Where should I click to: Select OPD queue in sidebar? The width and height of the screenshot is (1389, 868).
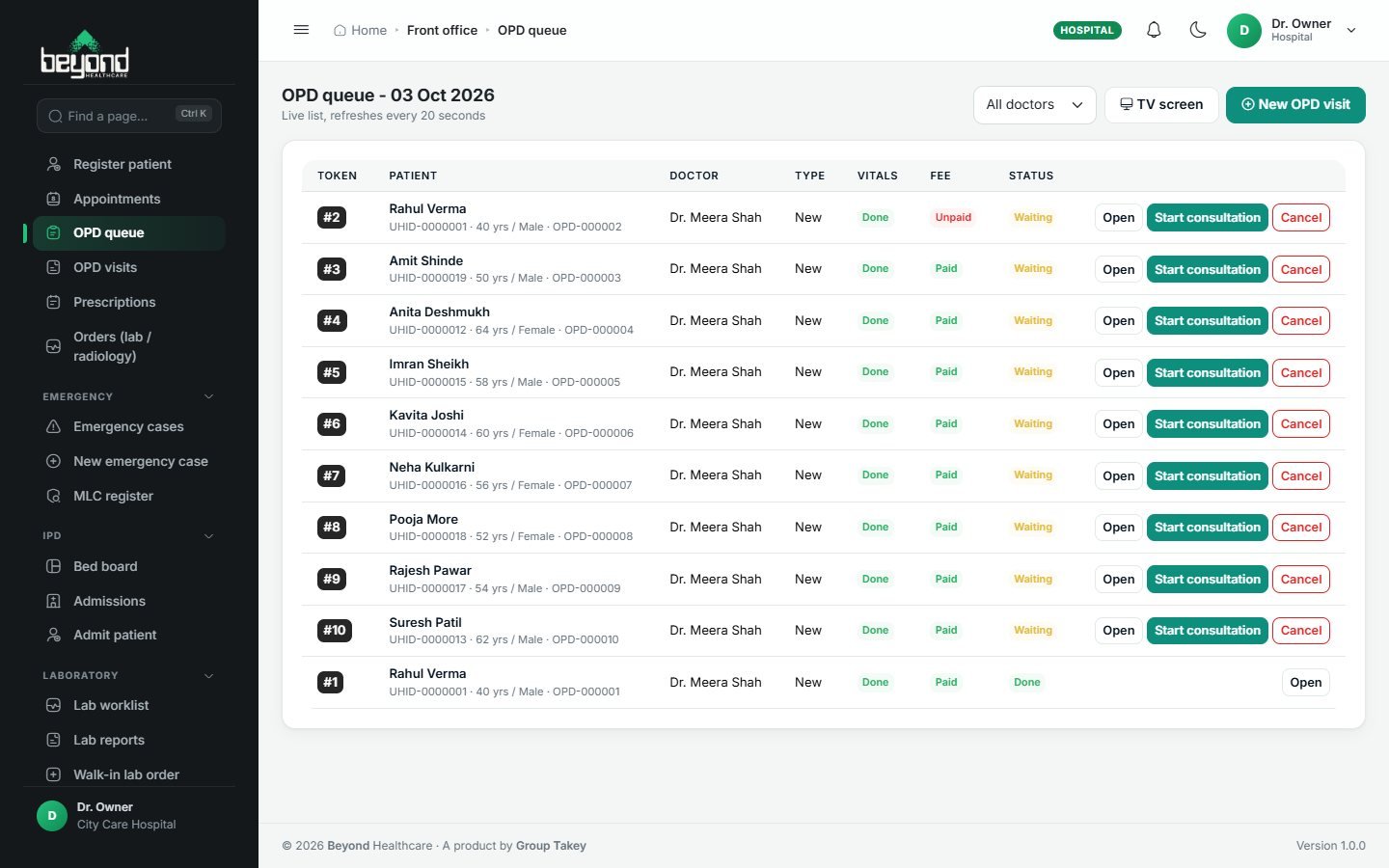[x=129, y=232]
